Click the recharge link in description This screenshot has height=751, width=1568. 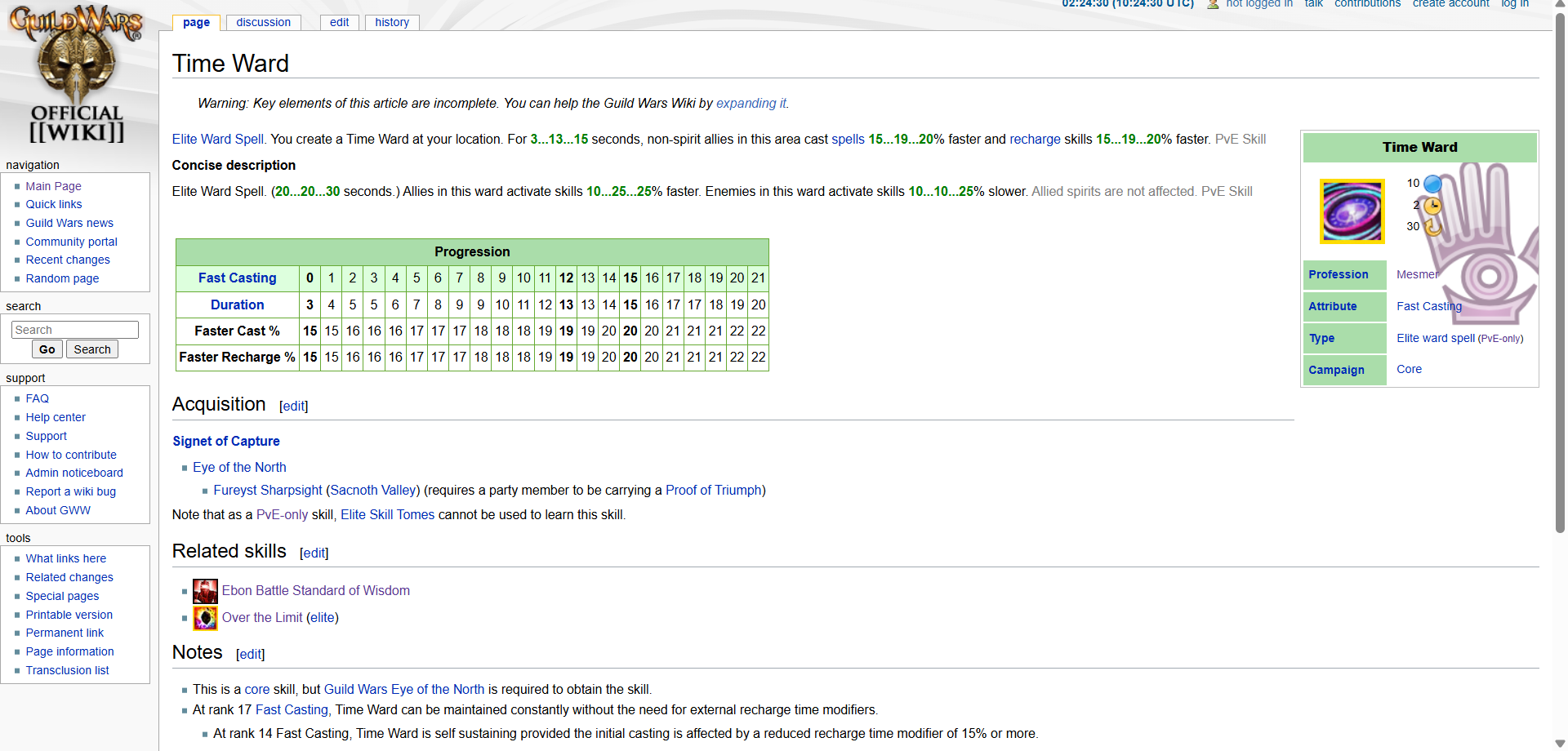(x=1035, y=139)
